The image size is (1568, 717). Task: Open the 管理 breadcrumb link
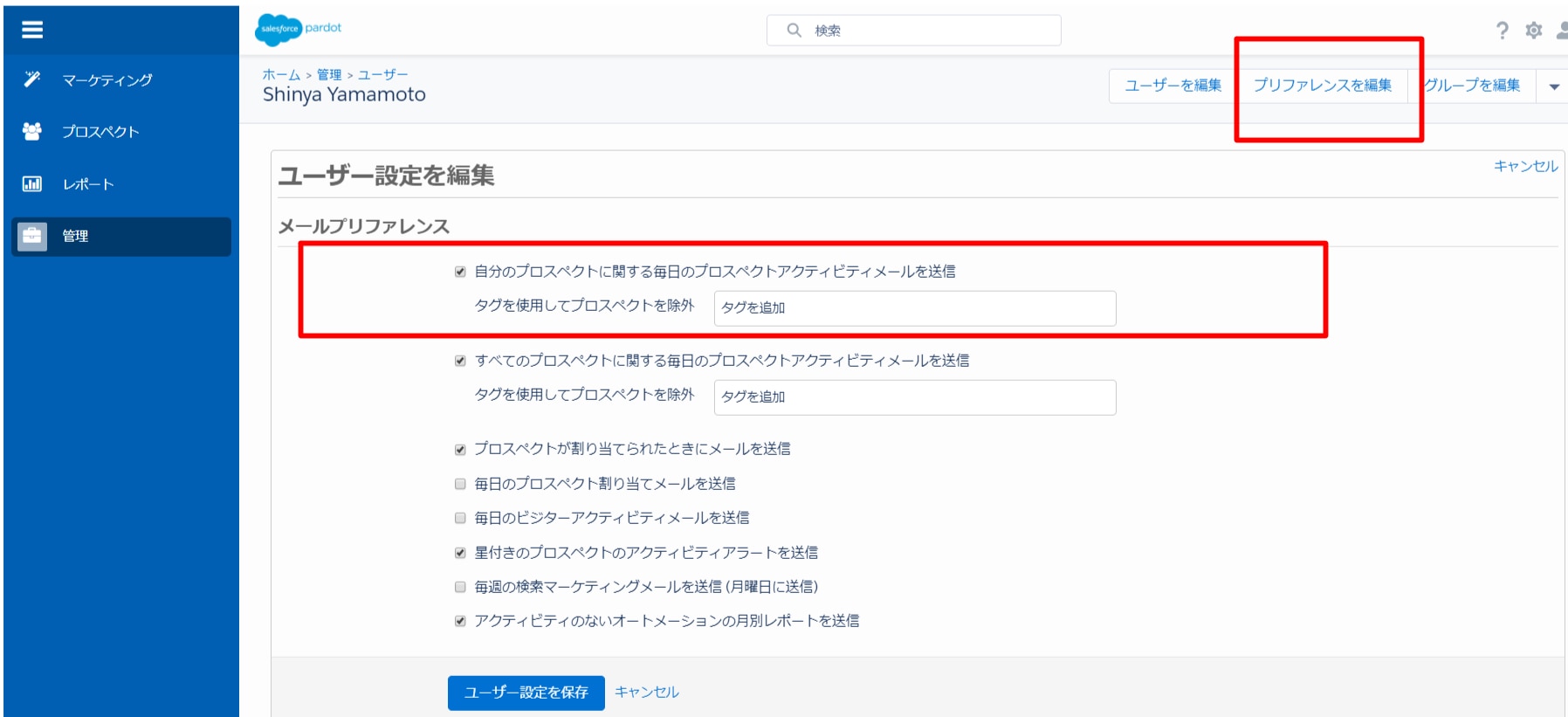pos(329,75)
